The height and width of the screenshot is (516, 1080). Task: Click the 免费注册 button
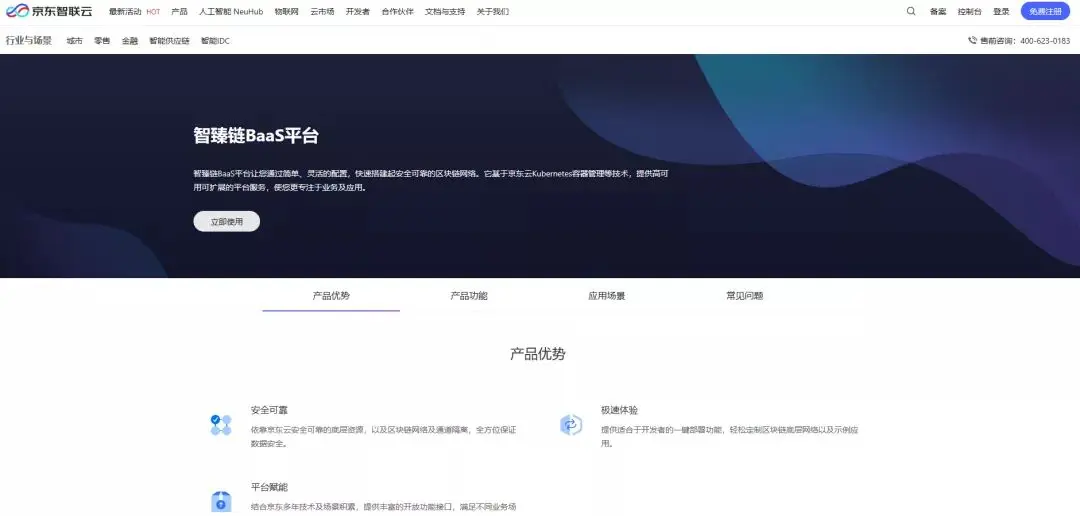1045,11
